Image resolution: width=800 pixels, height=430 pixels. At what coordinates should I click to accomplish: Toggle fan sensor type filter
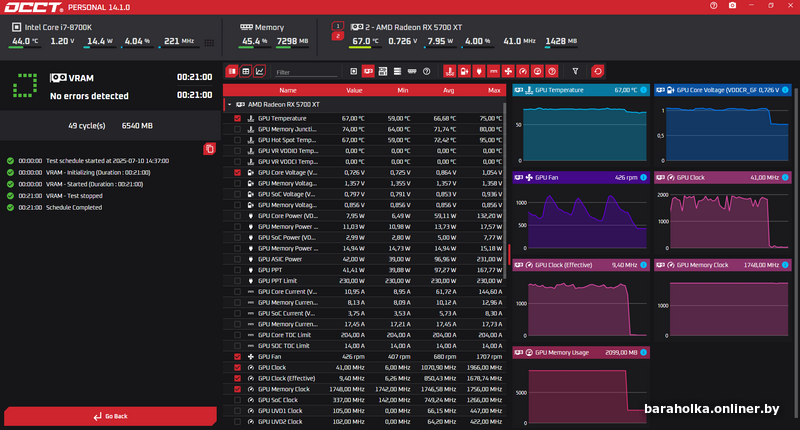click(x=508, y=71)
